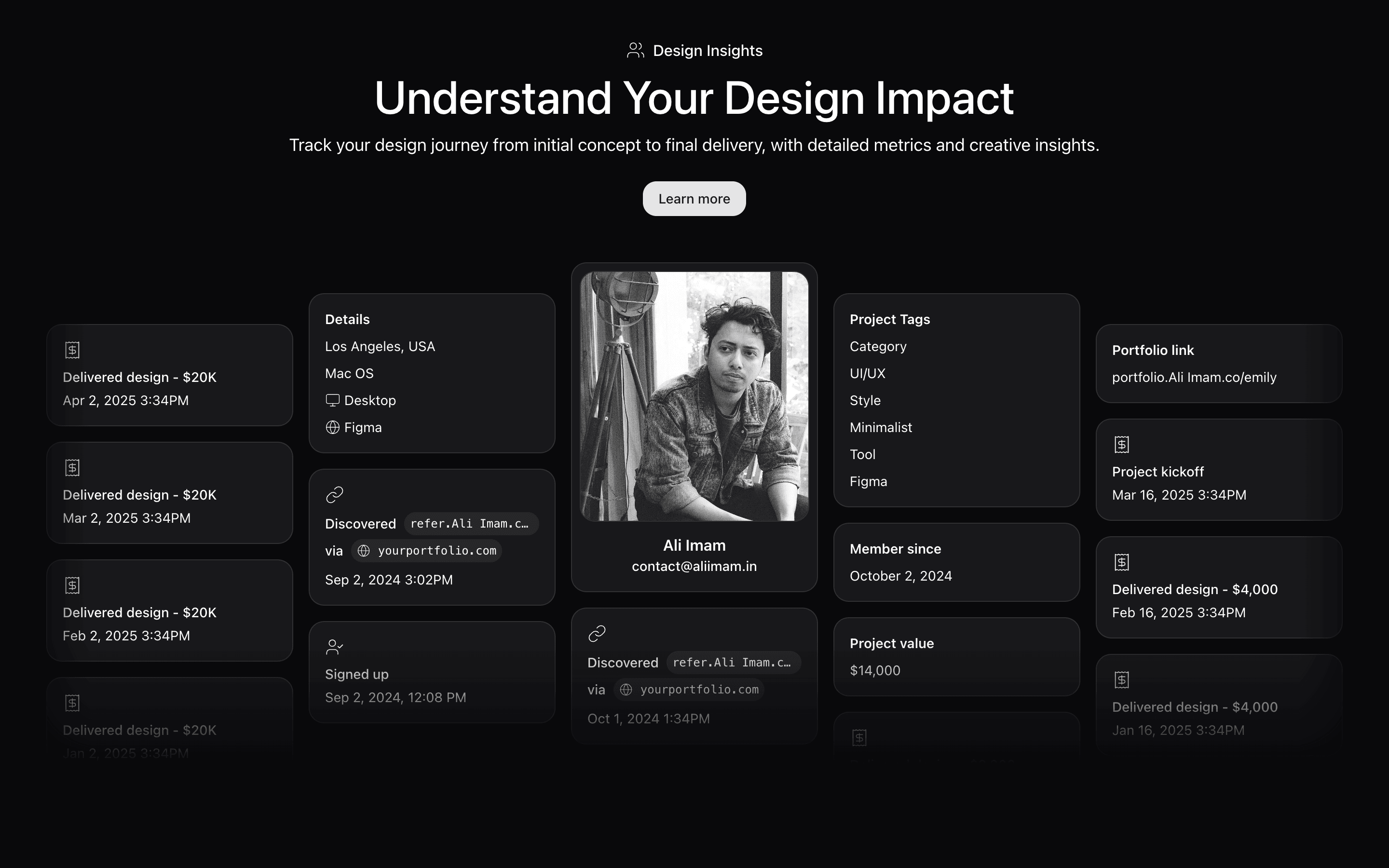Click the receipt icon above Mar 2 delivered design
This screenshot has height=868, width=1389.
72,467
